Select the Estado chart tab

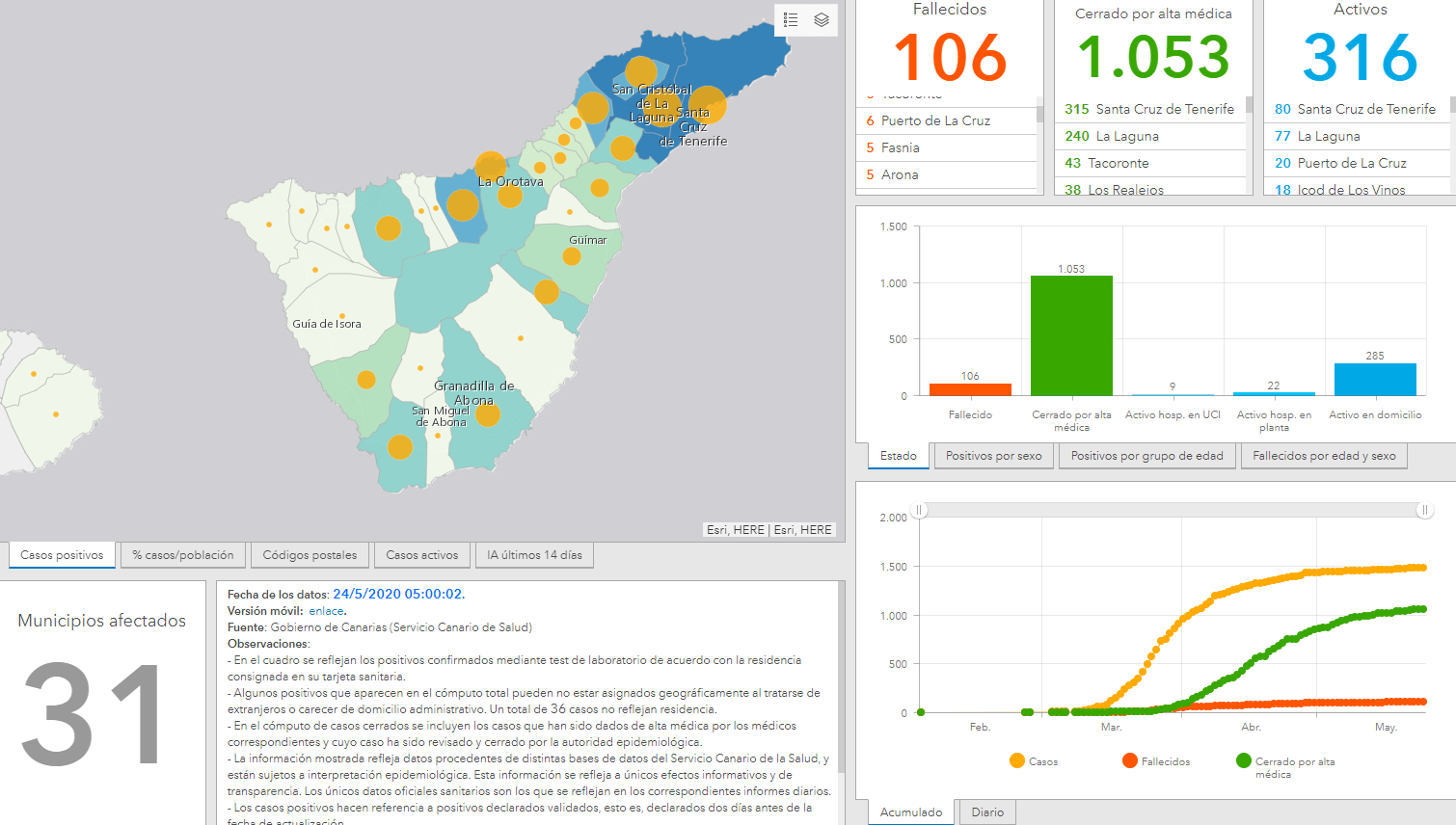click(899, 456)
